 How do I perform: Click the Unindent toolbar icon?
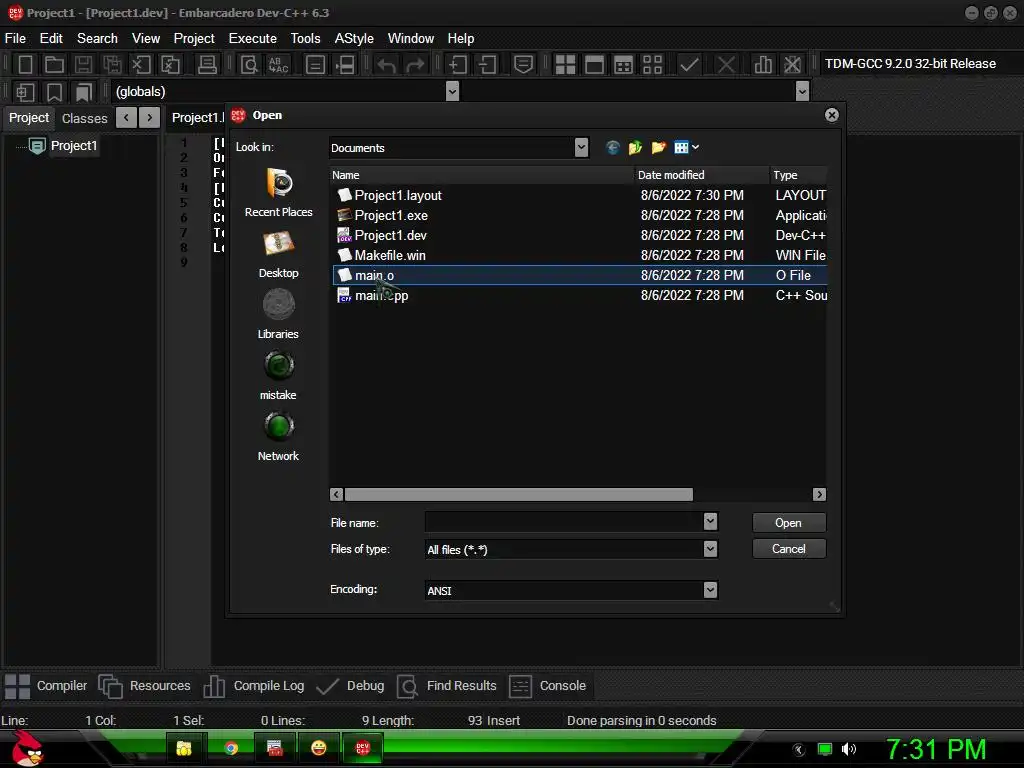[x=487, y=64]
